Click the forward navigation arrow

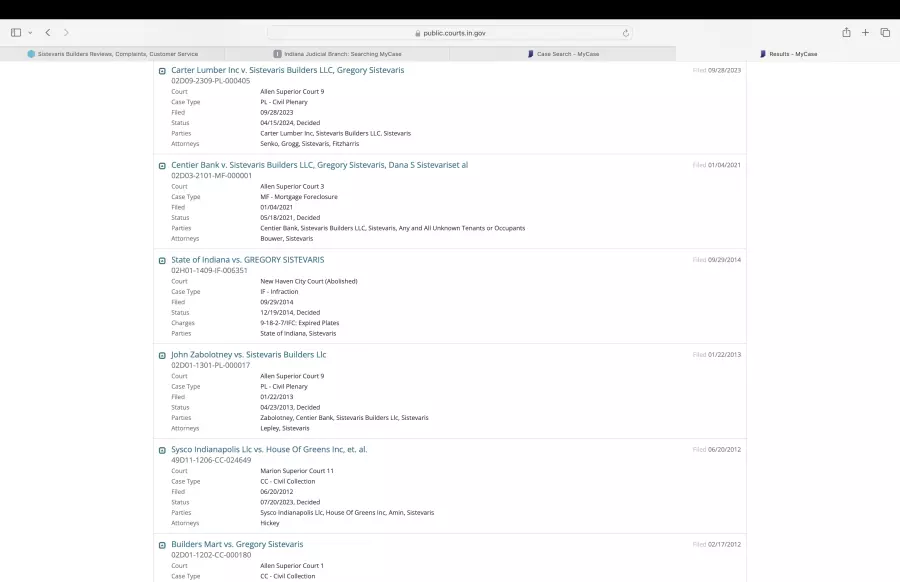coord(66,33)
